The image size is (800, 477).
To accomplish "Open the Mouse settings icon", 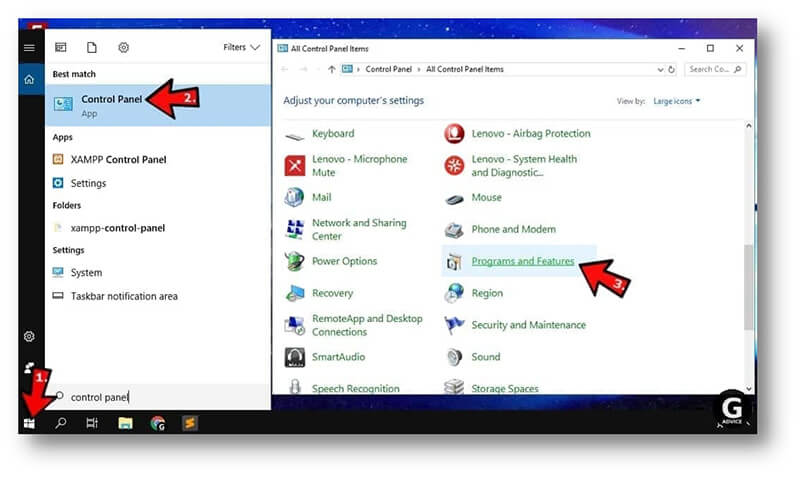I will coord(454,198).
